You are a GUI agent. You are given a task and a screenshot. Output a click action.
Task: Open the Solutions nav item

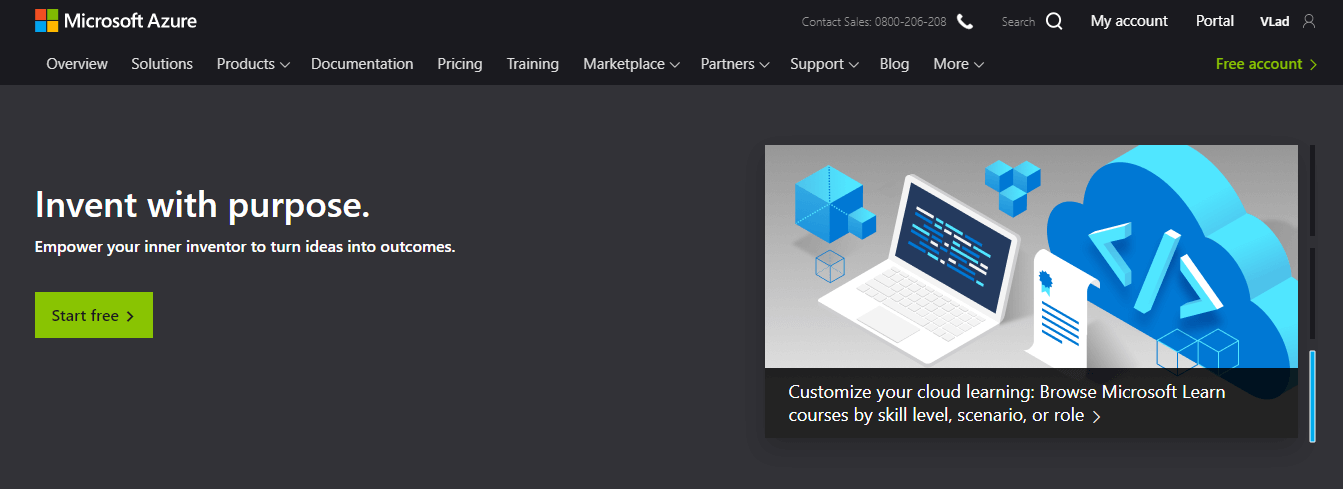coord(162,64)
